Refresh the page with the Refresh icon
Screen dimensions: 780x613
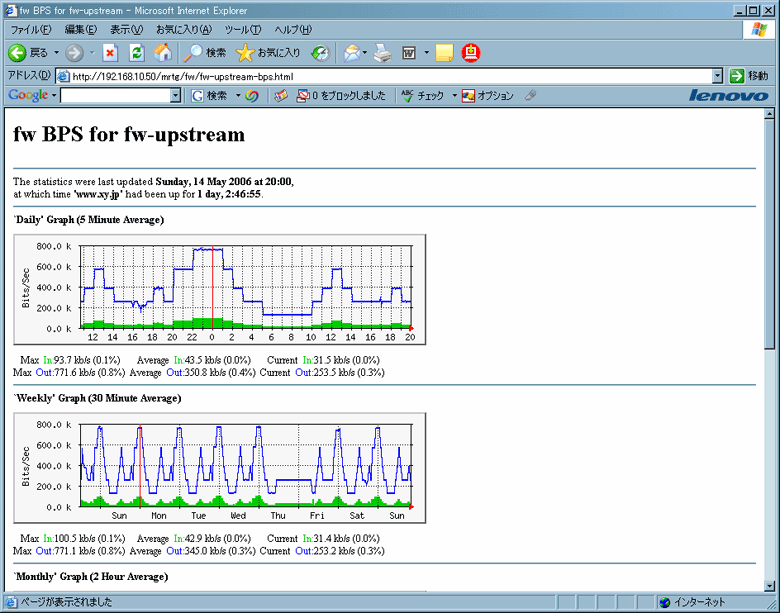[x=137, y=52]
